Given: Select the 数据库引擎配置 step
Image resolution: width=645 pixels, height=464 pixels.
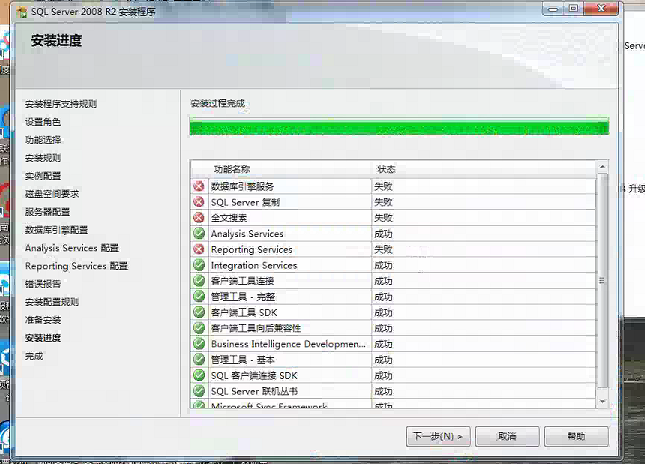Looking at the screenshot, I should click(x=56, y=230).
